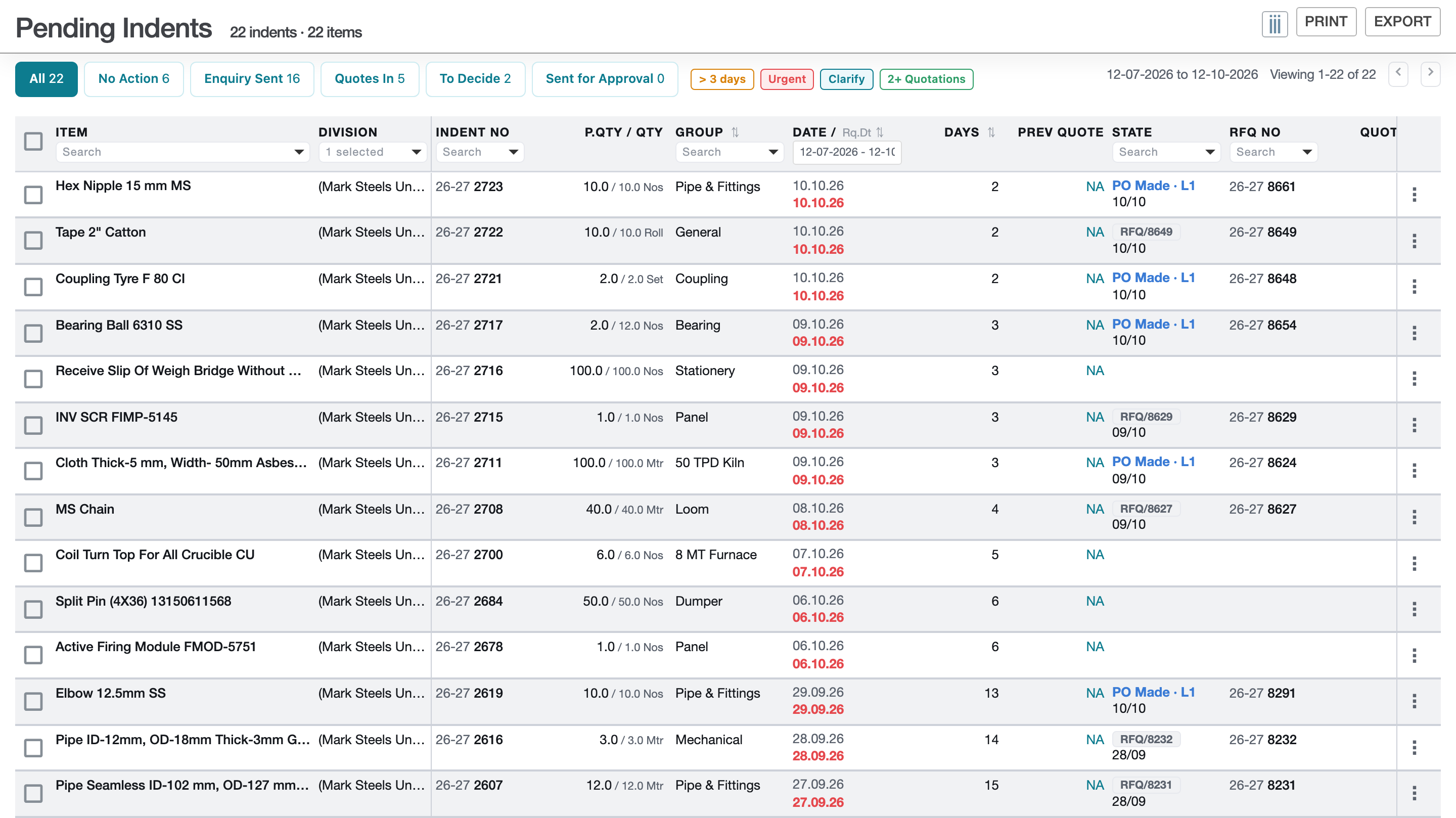Filter by the Urgent tag
The height and width of the screenshot is (818, 1456).
787,79
